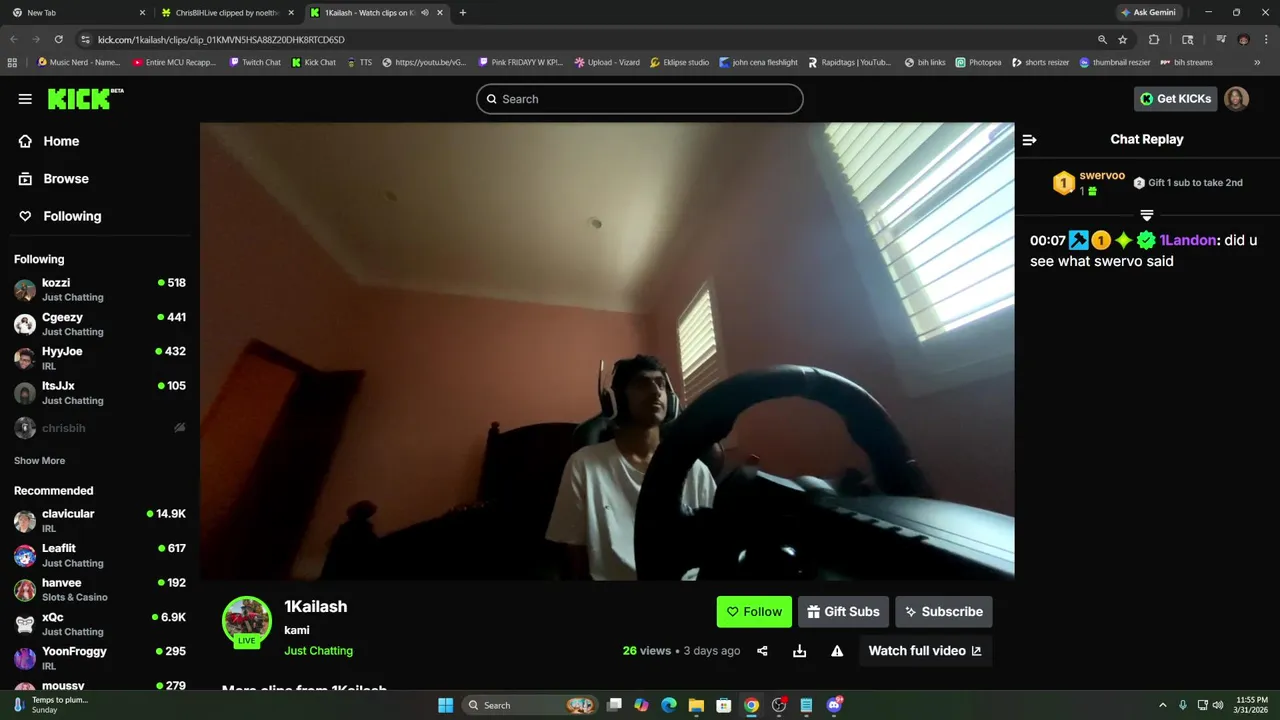Open the 1Kailash channel name link

pyautogui.click(x=316, y=606)
